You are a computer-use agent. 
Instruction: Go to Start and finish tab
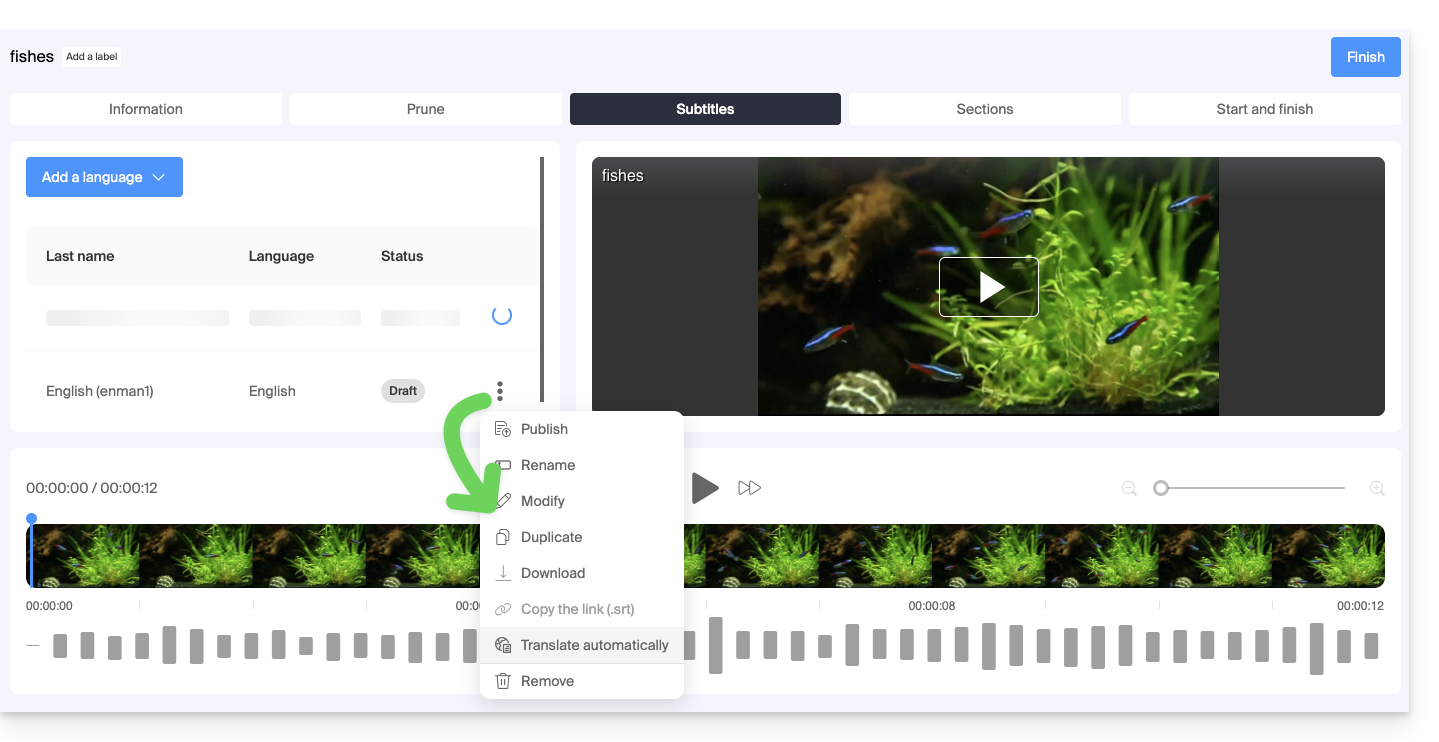tap(1264, 109)
